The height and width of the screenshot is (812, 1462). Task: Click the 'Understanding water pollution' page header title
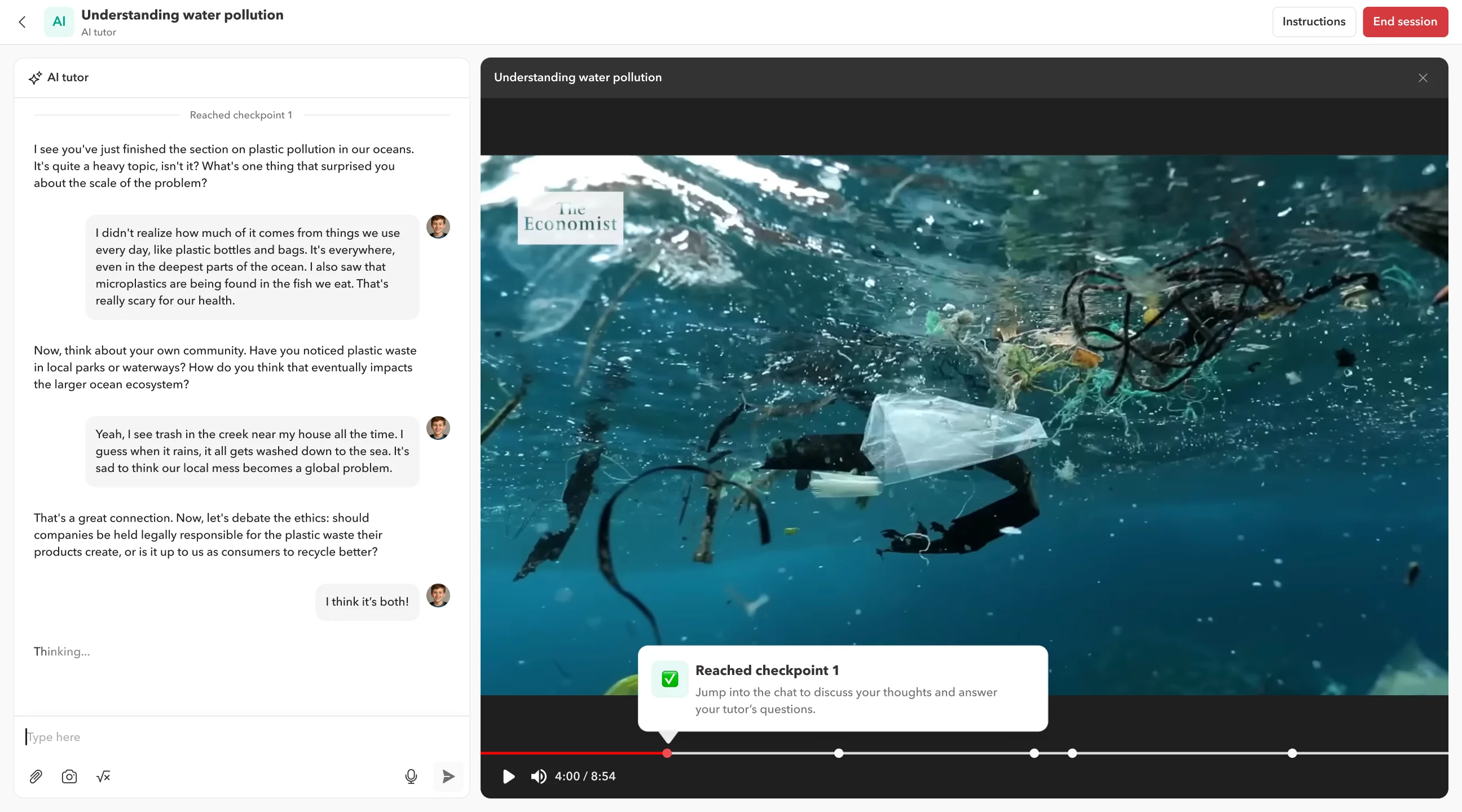182,15
